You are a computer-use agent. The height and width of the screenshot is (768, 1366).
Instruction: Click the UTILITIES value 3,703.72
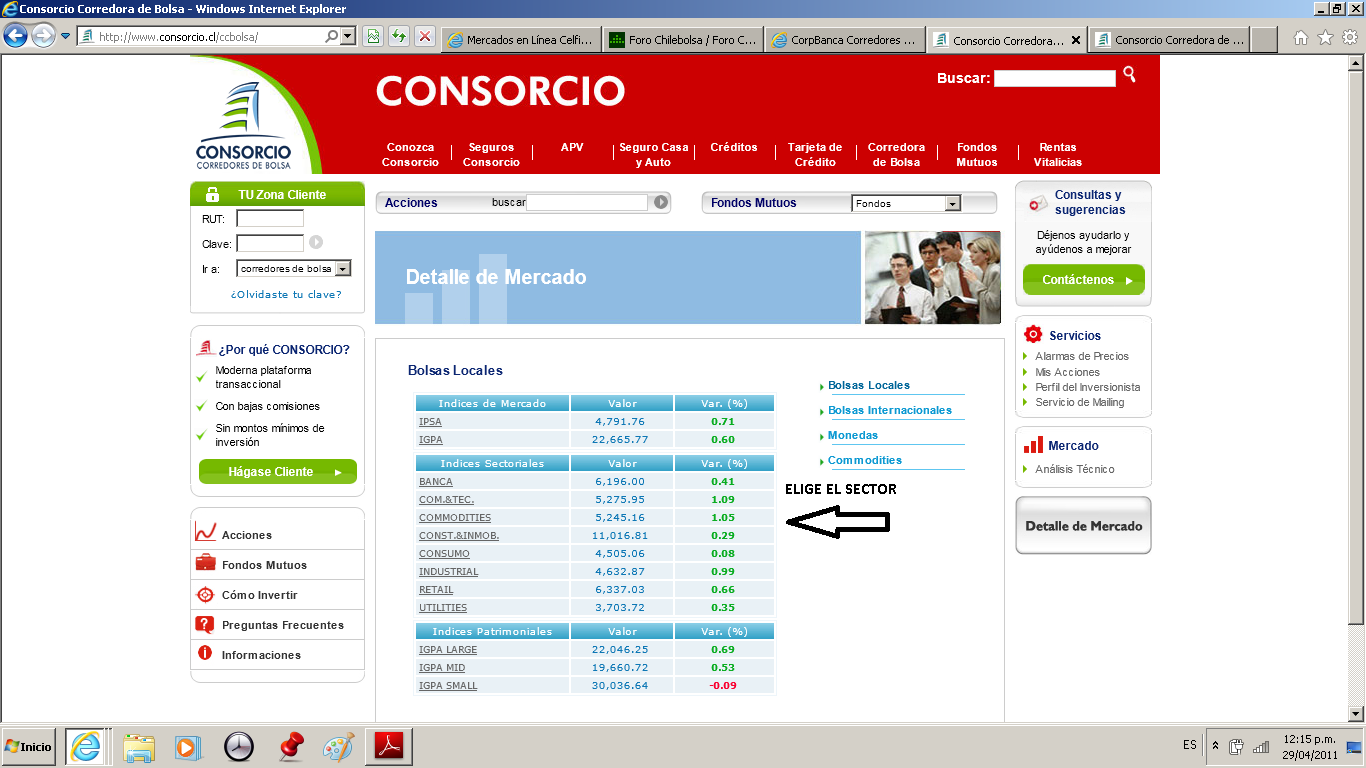click(x=621, y=608)
